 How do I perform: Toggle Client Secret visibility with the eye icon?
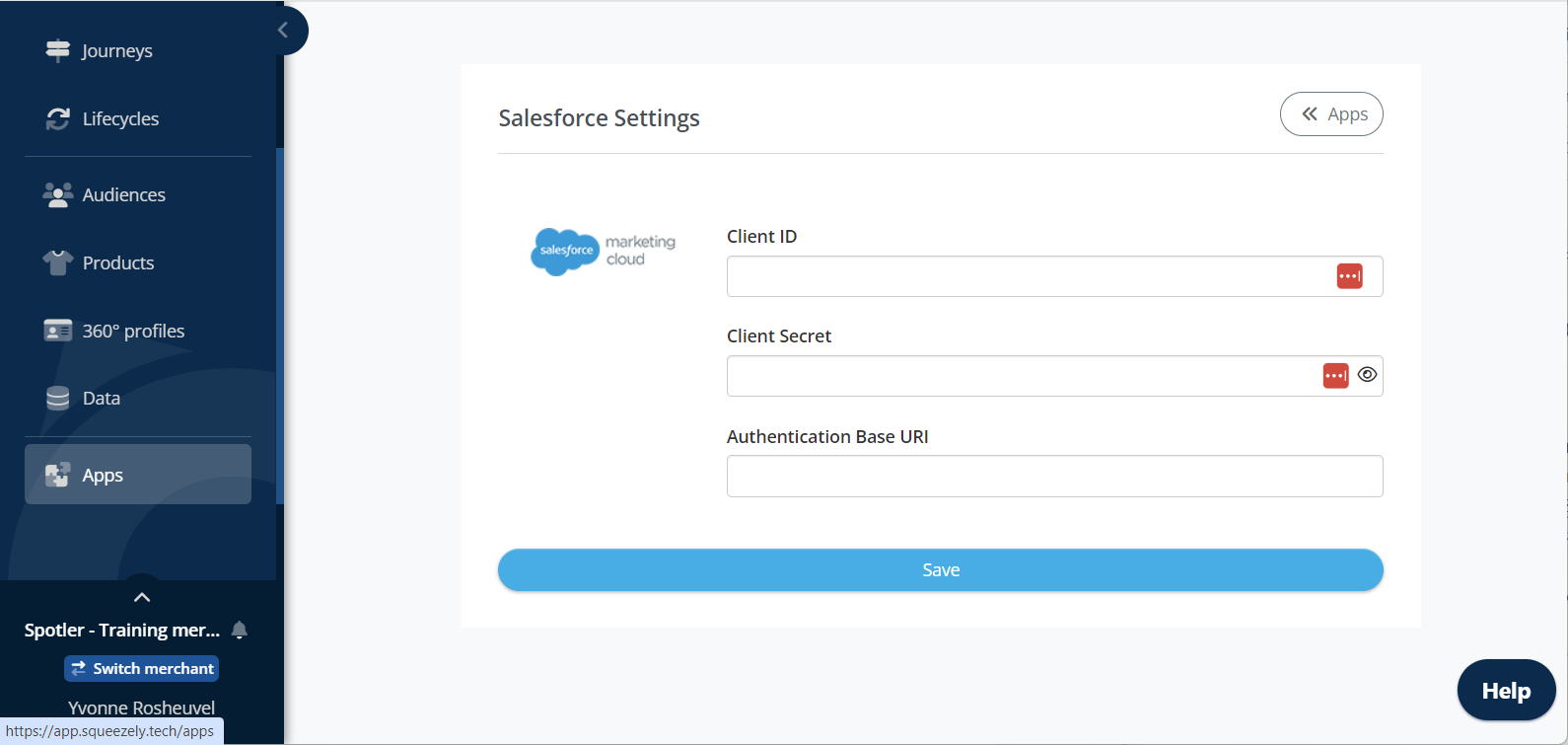tap(1367, 375)
